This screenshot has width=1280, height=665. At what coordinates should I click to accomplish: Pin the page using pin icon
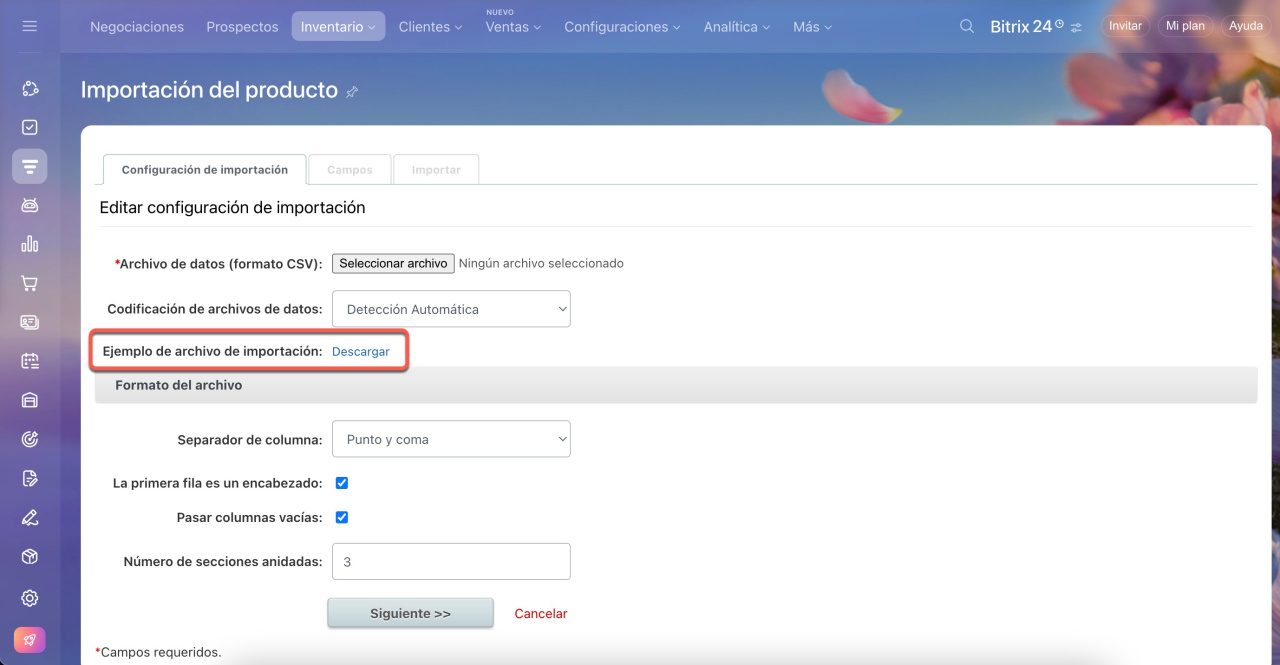pyautogui.click(x=352, y=92)
